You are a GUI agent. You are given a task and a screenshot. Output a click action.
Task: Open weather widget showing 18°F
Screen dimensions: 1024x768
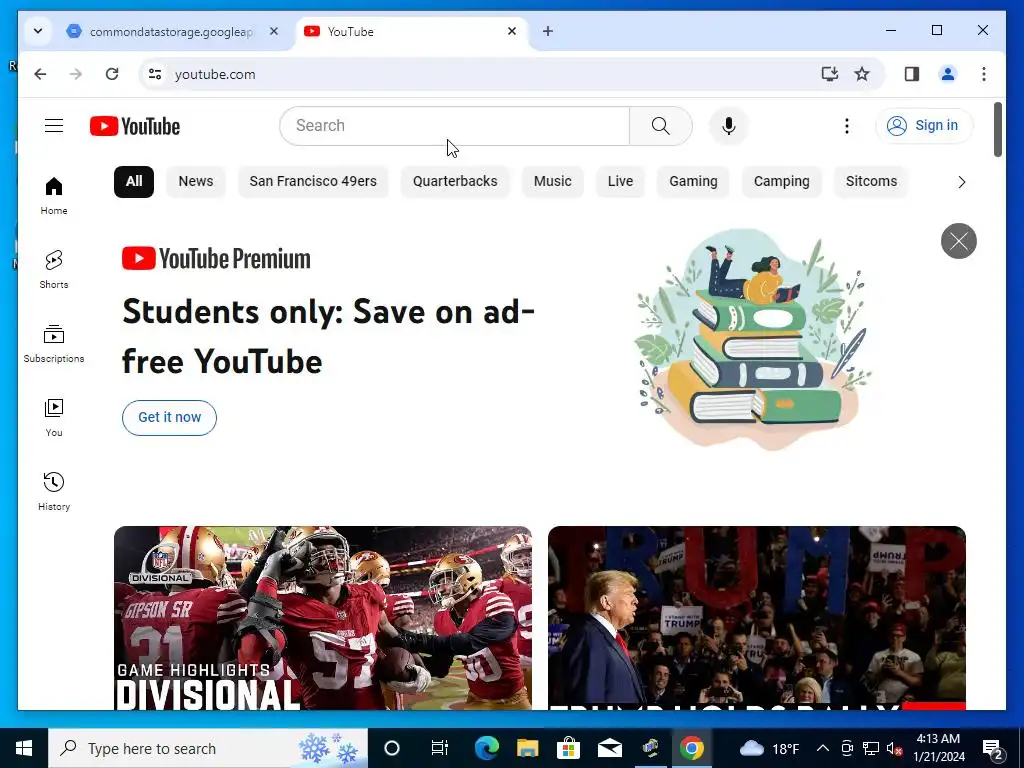pos(769,748)
